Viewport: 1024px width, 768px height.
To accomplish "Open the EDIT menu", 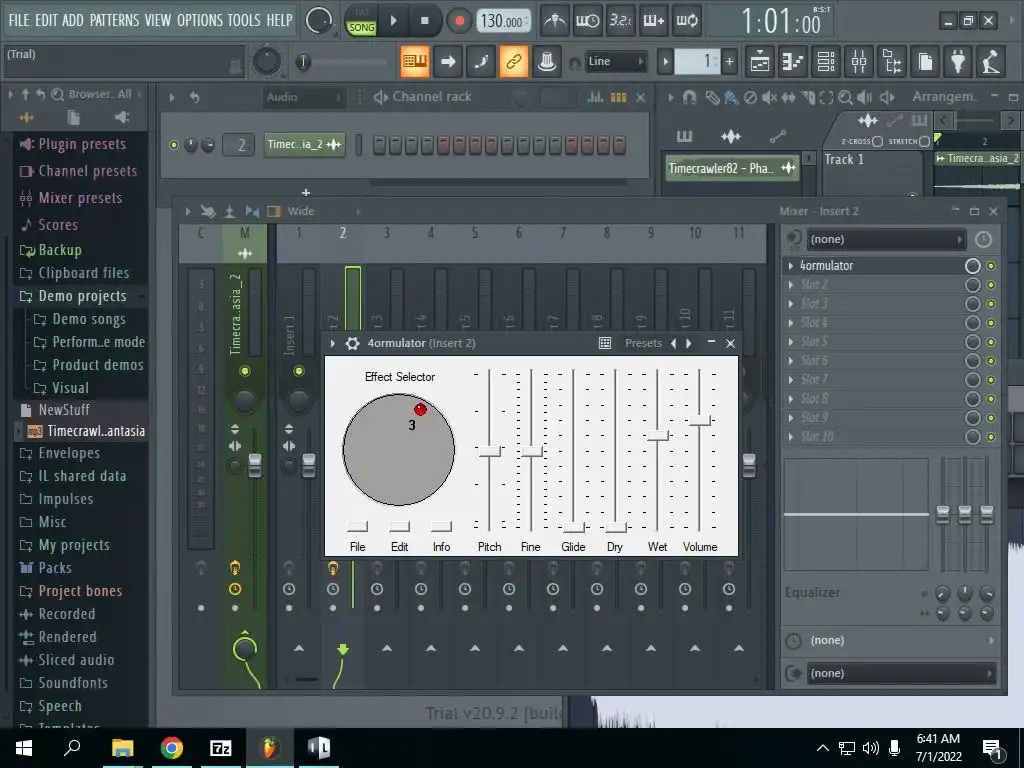I will pos(46,20).
